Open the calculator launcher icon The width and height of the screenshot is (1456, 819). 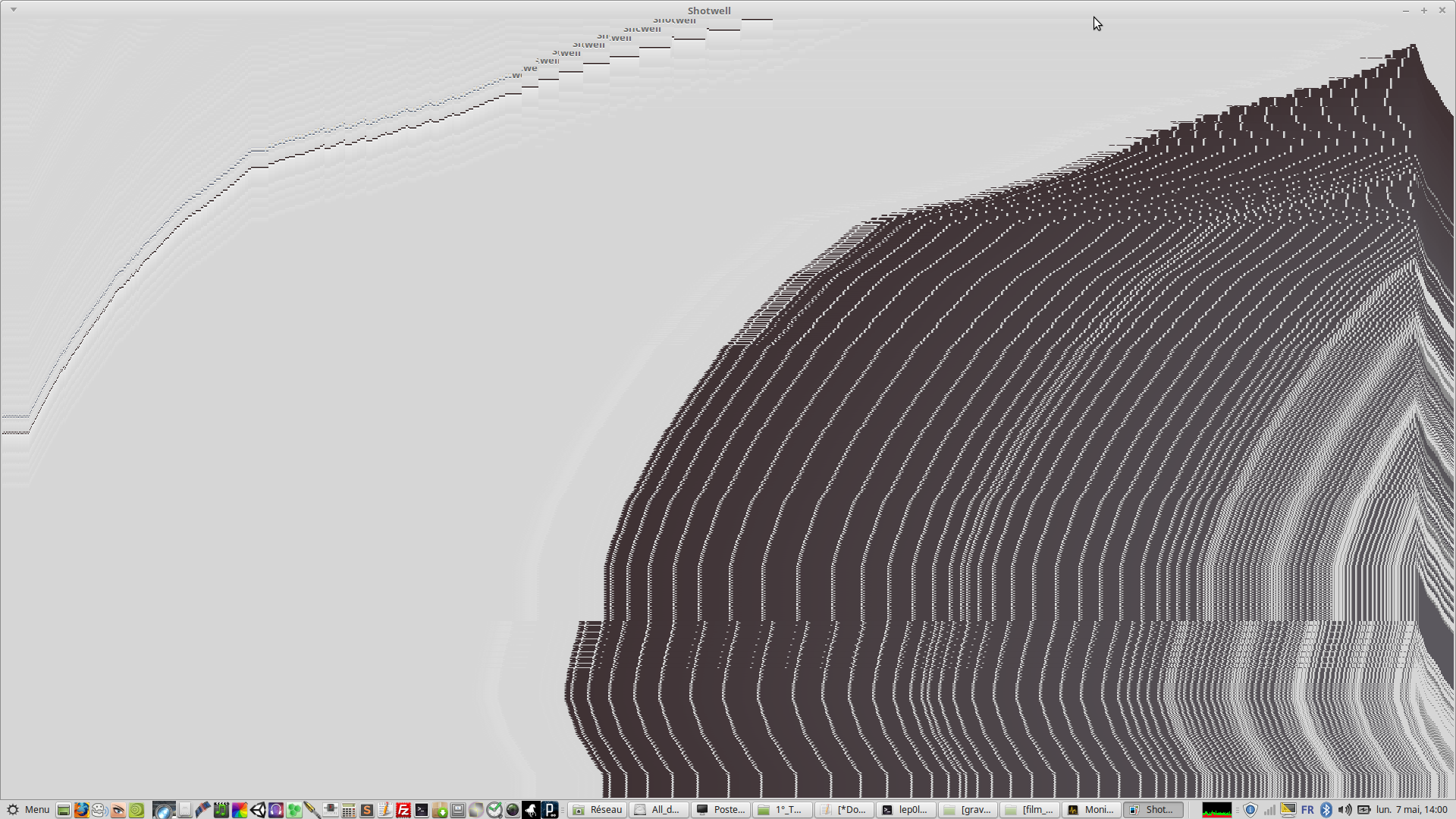[x=349, y=810]
